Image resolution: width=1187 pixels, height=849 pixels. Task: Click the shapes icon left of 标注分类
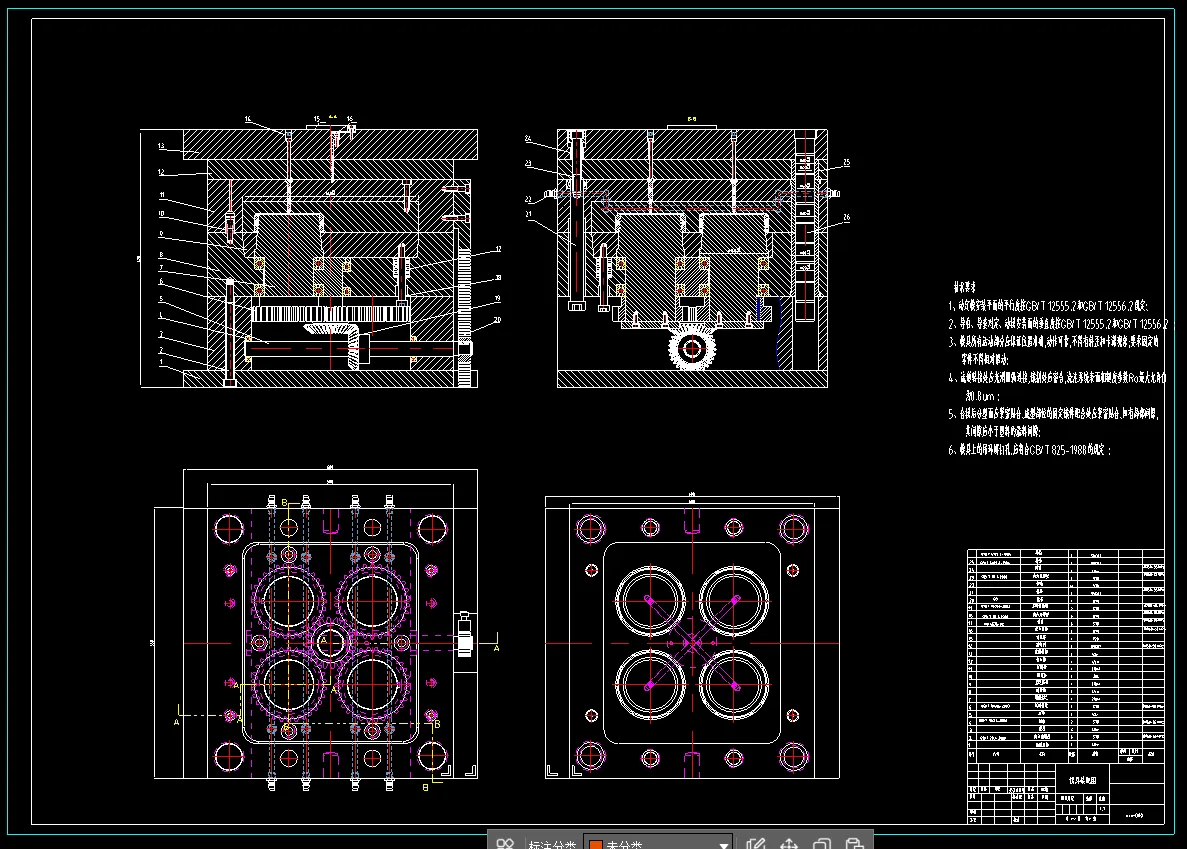click(505, 844)
